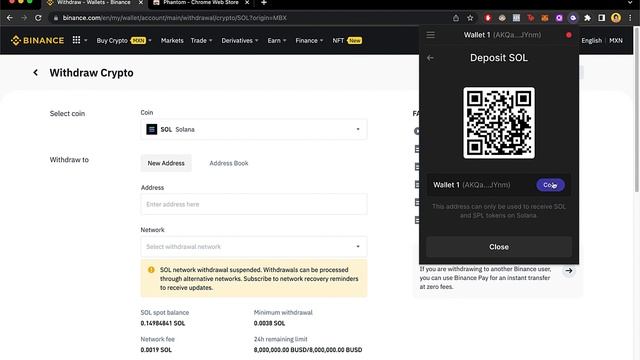Switch to the Withdraw Wallets Binance tab
The height and width of the screenshot is (360, 640).
tap(93, 3)
